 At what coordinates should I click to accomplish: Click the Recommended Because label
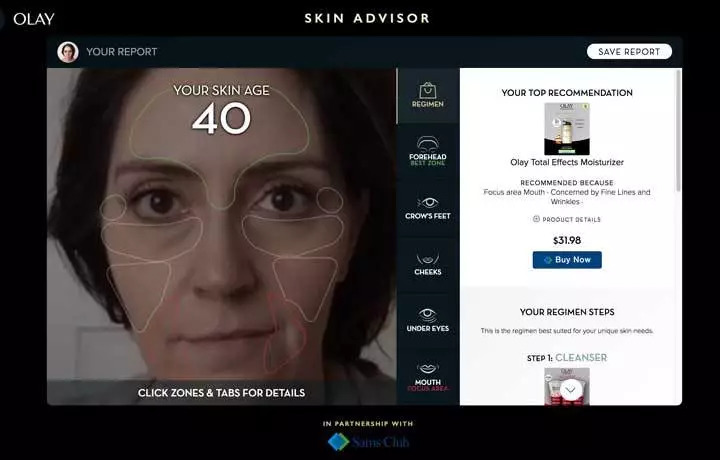coord(567,183)
